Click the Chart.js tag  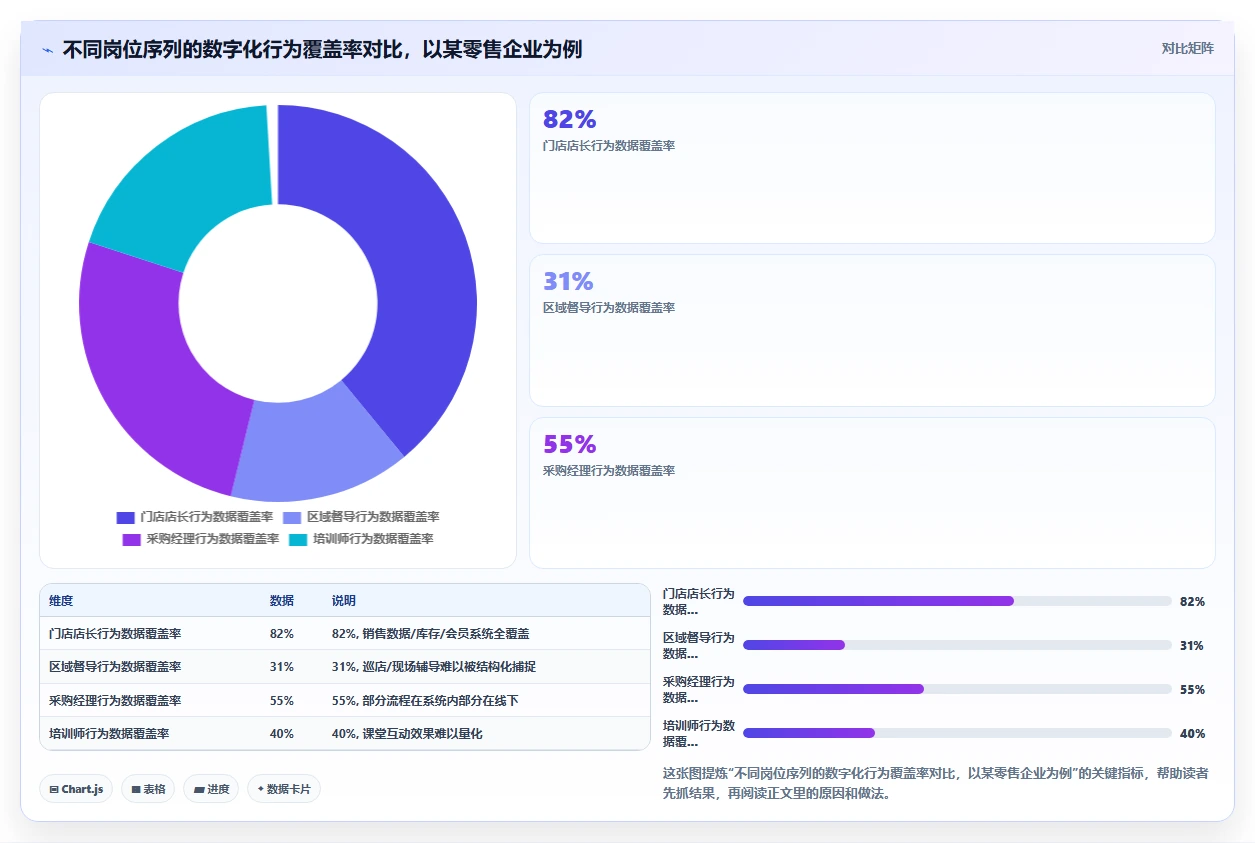coord(77,789)
